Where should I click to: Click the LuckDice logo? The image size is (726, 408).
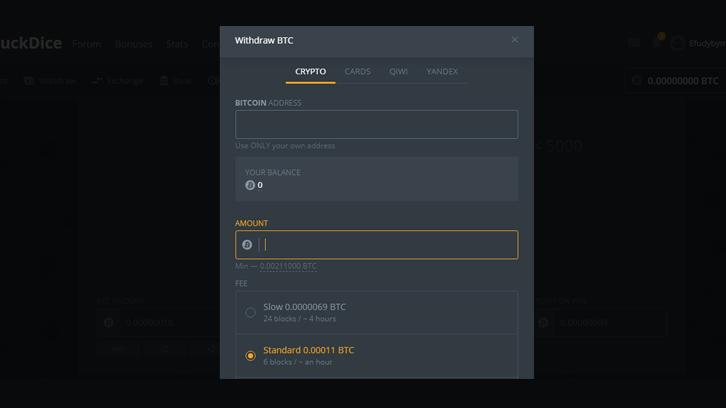31,43
